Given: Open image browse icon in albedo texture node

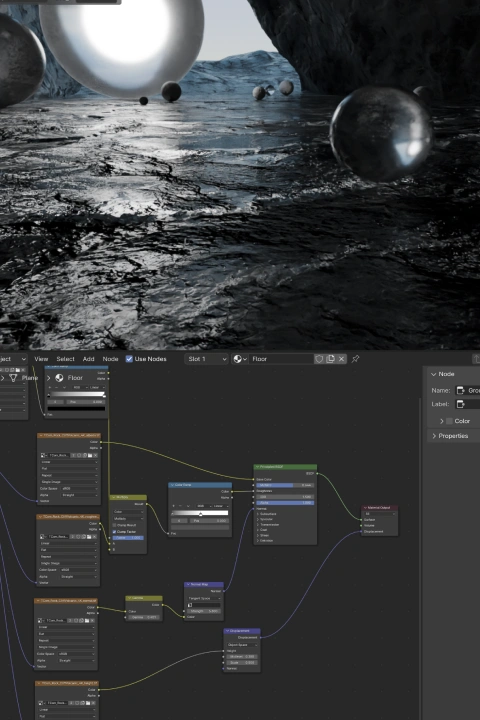Looking at the screenshot, I should point(43,456).
